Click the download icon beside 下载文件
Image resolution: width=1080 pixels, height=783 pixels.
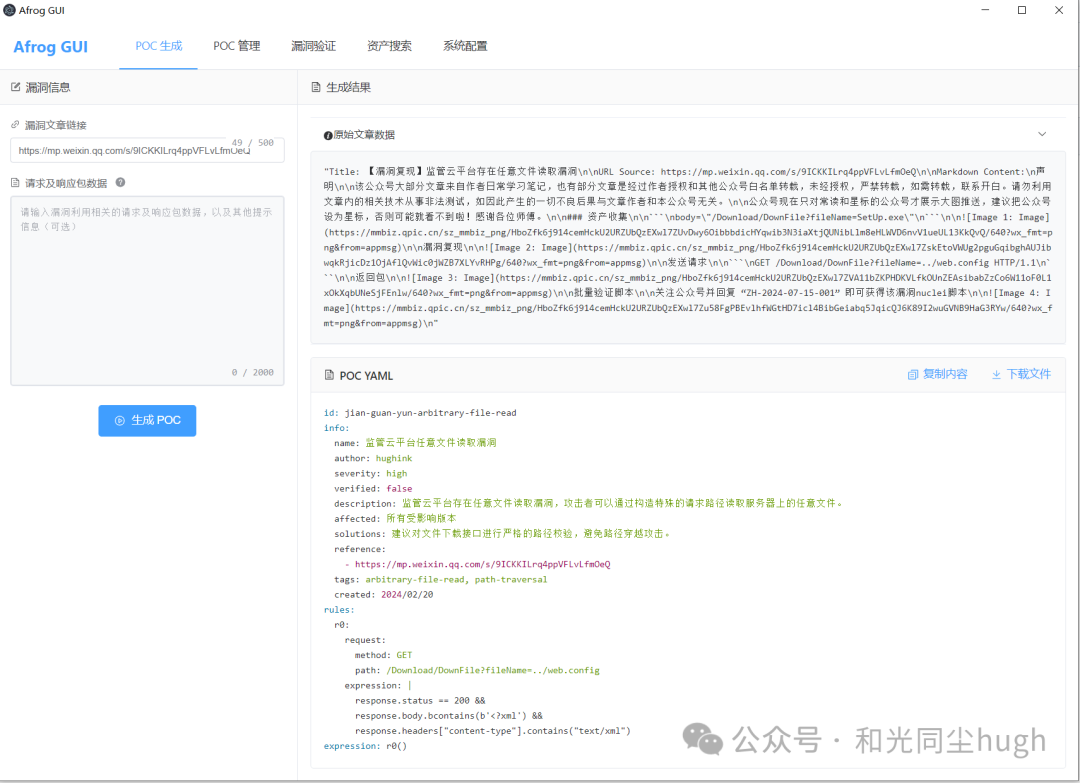click(996, 375)
